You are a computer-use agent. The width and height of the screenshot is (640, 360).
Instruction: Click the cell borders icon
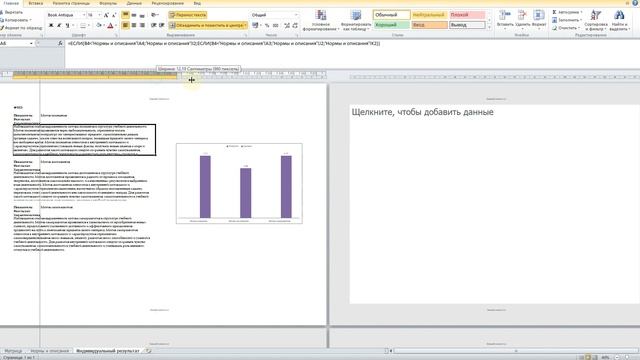click(83, 25)
